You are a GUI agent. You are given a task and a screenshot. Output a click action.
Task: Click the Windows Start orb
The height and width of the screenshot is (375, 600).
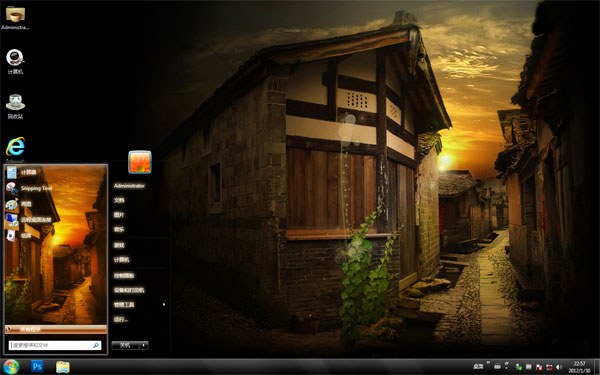point(10,367)
